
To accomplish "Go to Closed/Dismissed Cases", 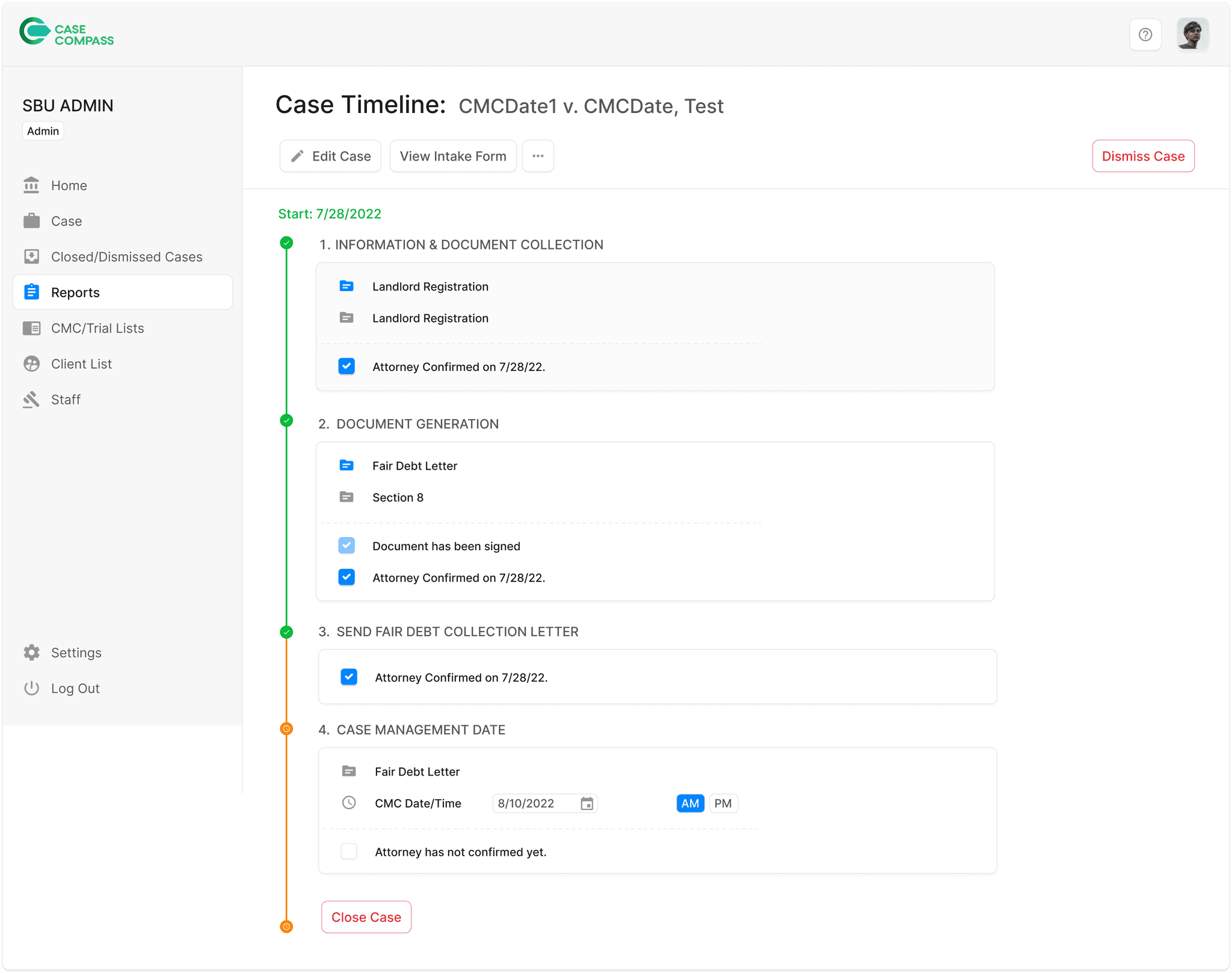I will (x=126, y=257).
